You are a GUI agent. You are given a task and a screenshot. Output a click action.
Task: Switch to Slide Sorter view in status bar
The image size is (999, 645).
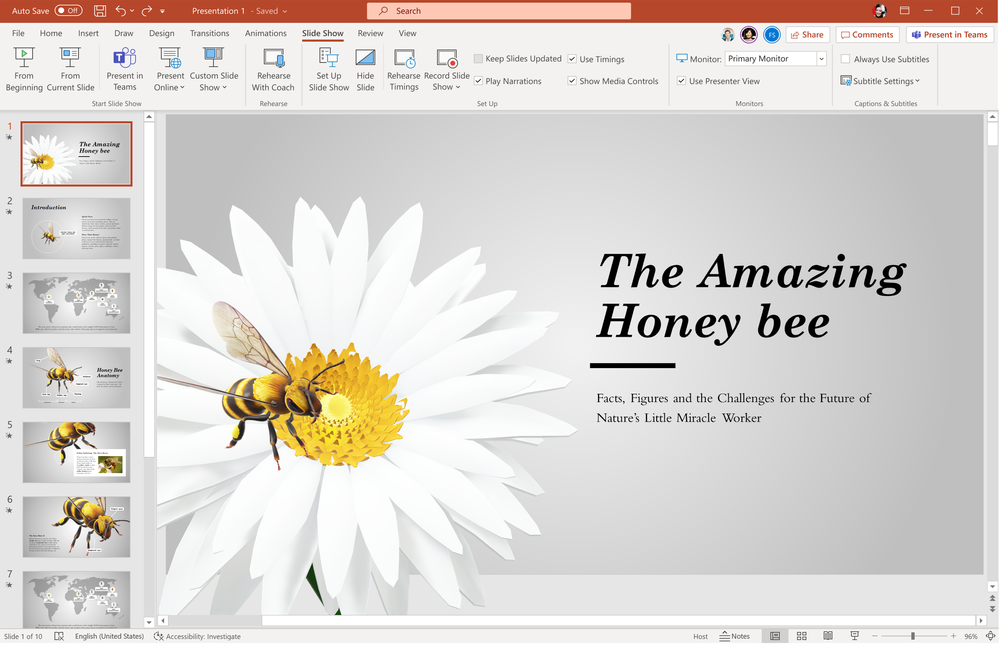coord(801,636)
